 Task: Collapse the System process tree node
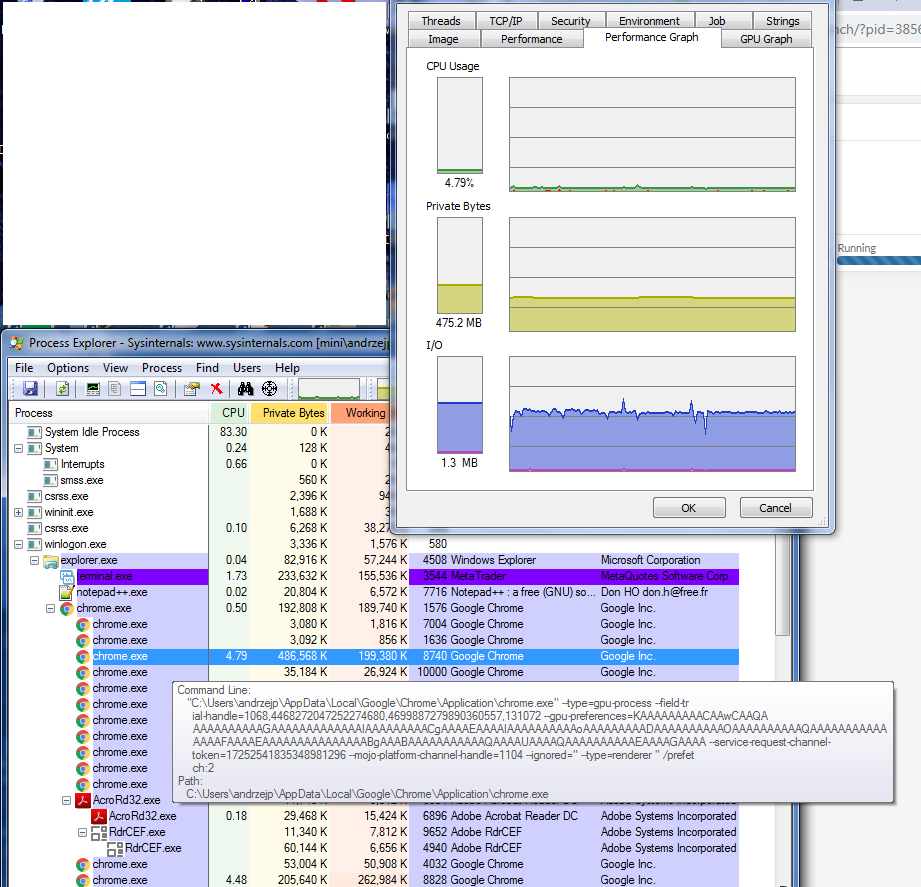click(19, 448)
